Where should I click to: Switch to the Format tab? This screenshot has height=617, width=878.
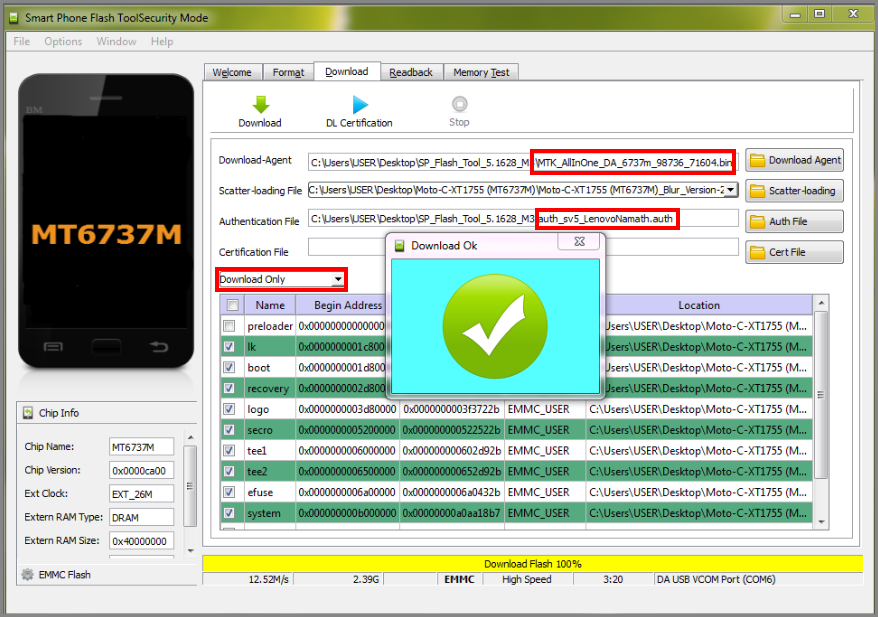click(288, 72)
